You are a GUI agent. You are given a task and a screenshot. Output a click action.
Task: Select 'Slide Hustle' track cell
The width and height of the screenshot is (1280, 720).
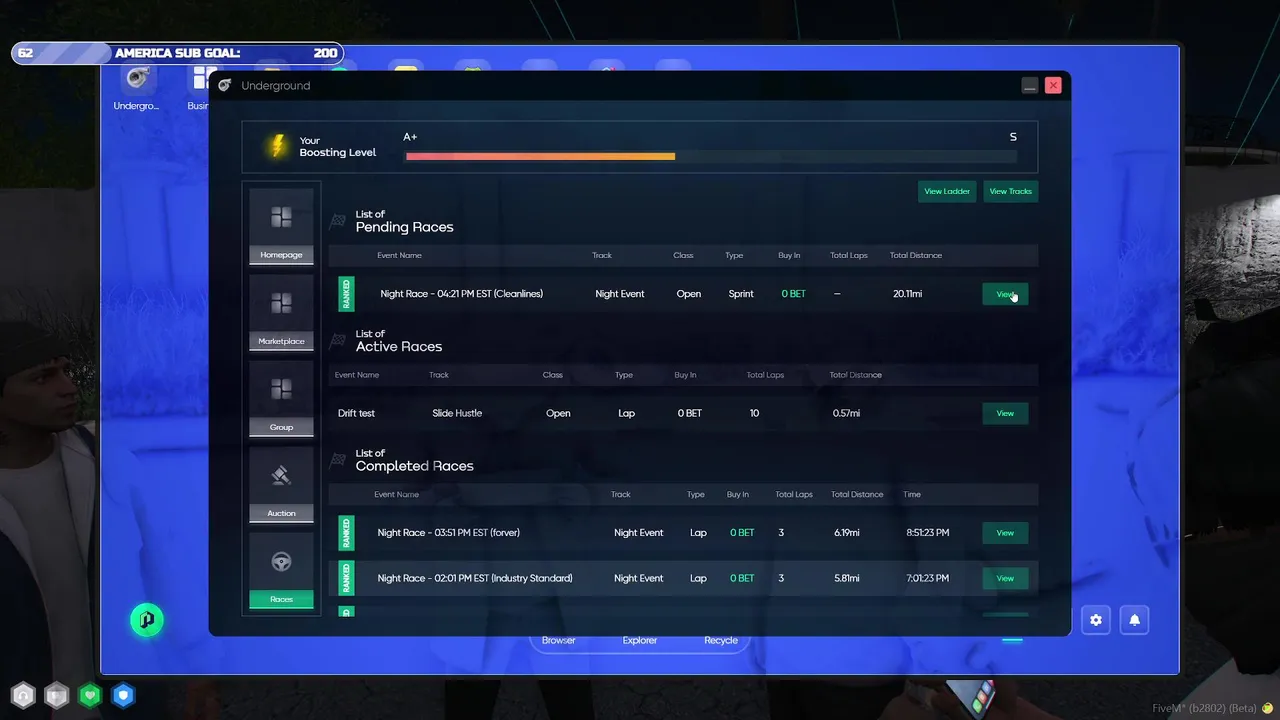coord(457,413)
